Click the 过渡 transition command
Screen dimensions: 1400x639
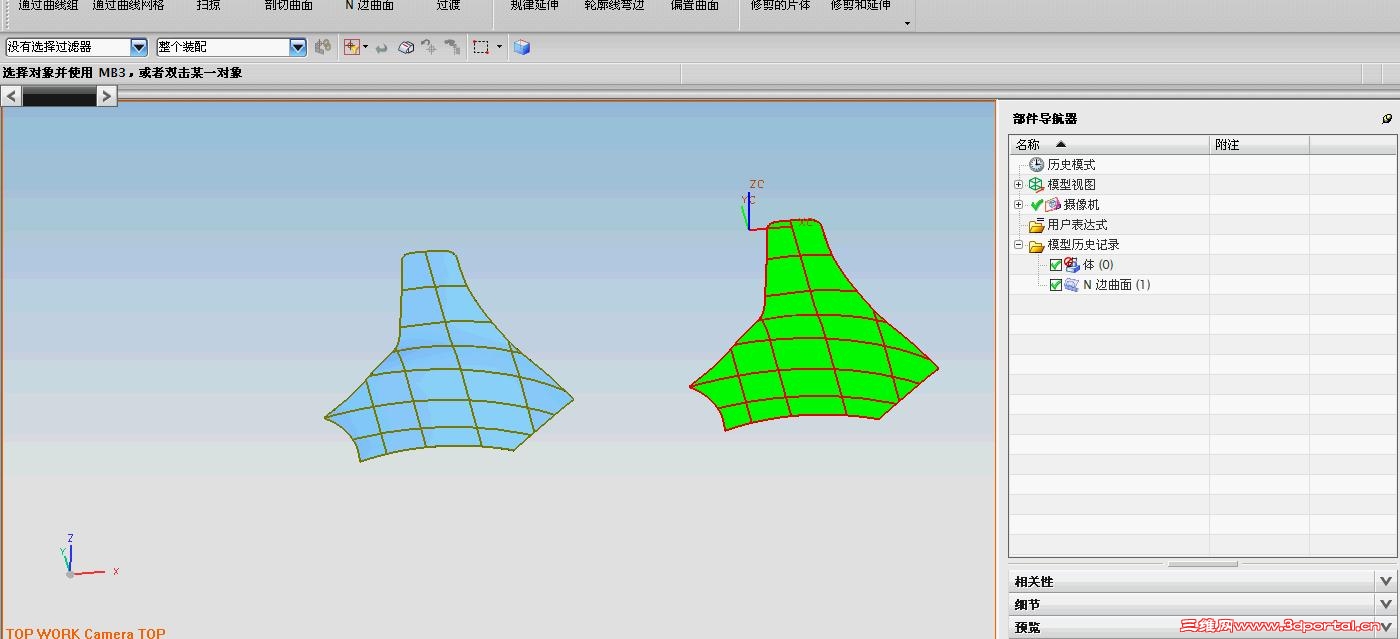pos(449,6)
